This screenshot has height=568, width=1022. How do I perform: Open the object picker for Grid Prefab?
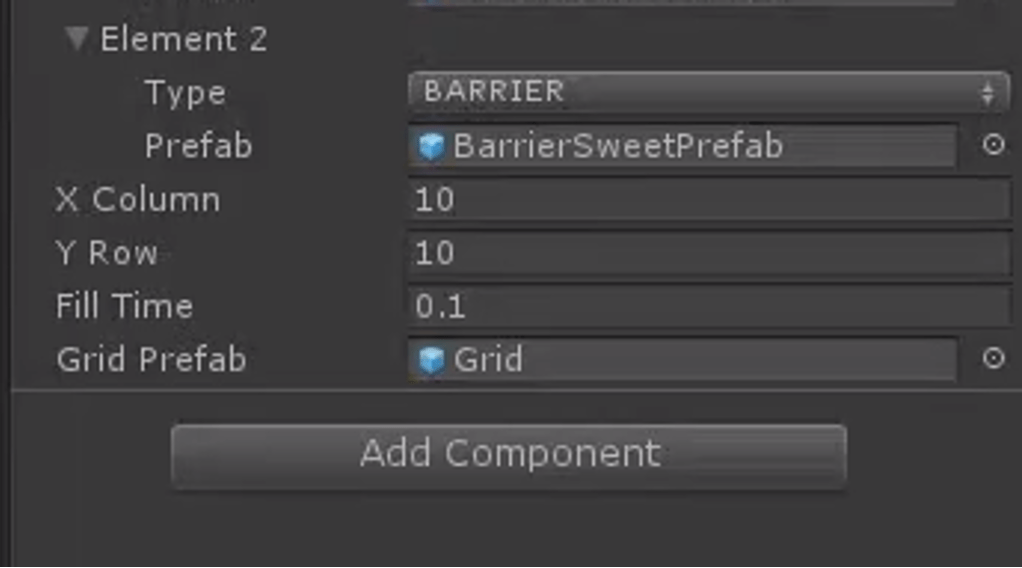pyautogui.click(x=993, y=358)
